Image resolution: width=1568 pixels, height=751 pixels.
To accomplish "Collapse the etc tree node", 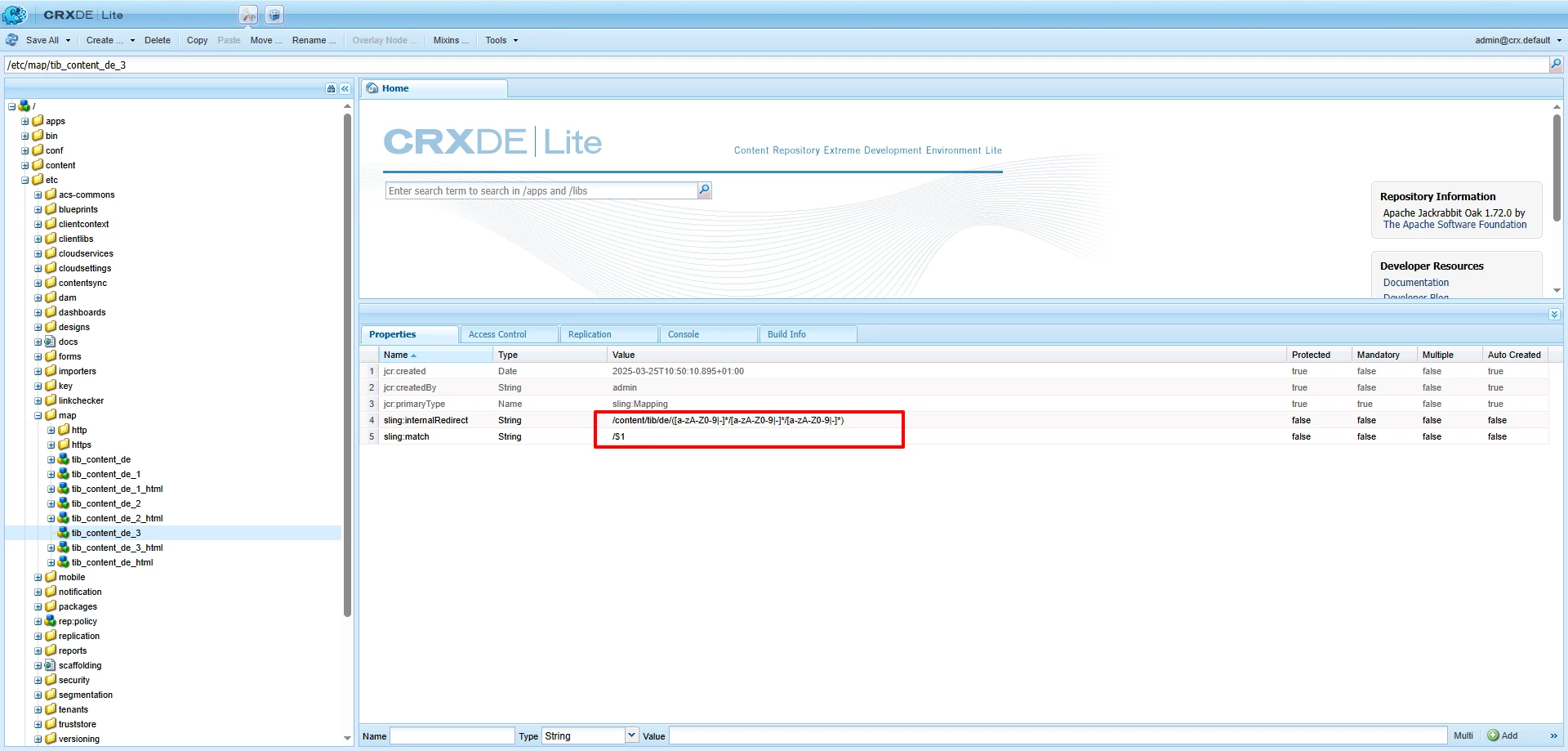I will [24, 180].
